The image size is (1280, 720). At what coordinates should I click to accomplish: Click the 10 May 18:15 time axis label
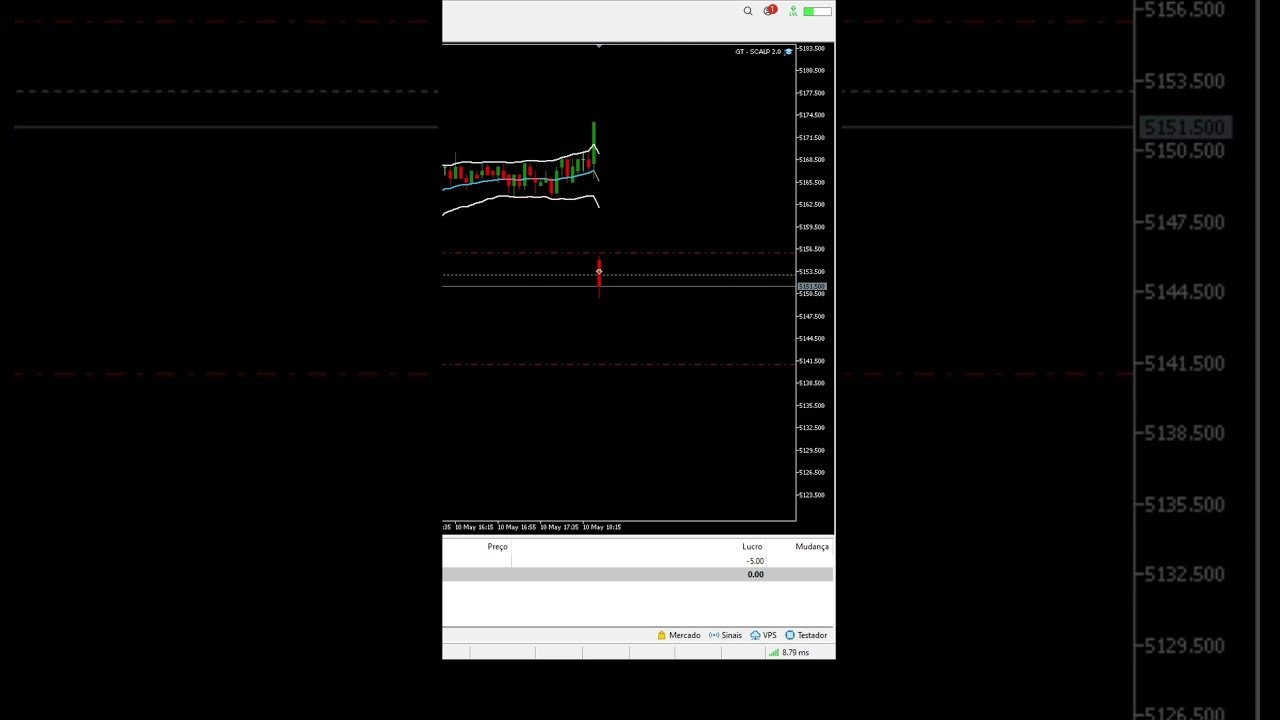pyautogui.click(x=602, y=527)
